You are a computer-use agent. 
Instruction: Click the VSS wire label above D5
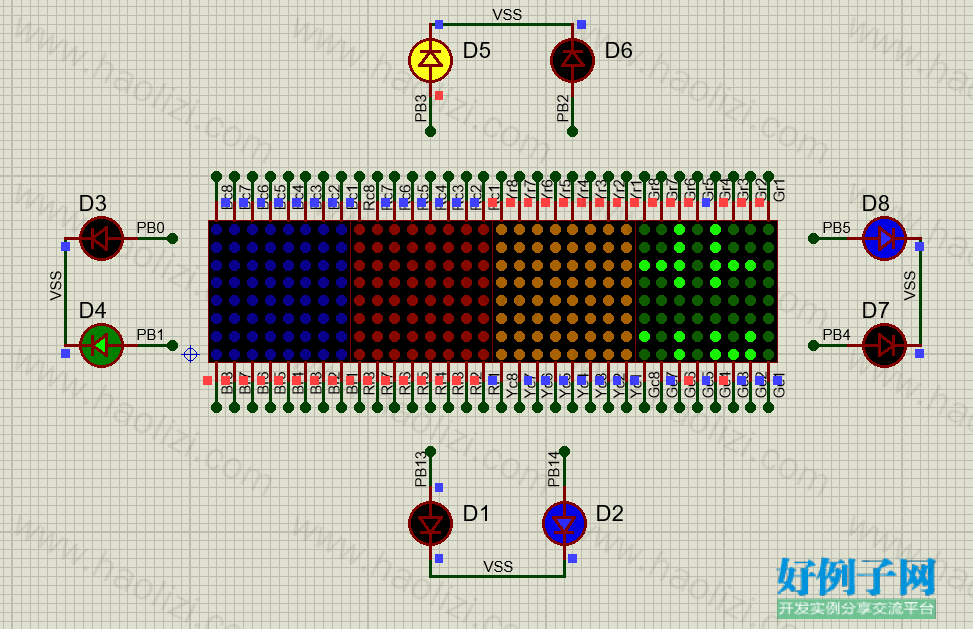click(507, 14)
